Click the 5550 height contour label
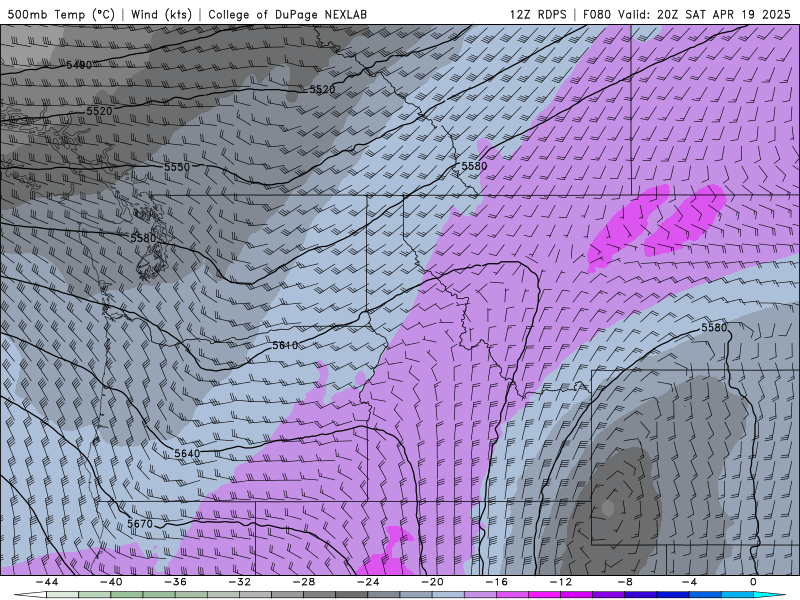The image size is (800, 600). tap(177, 167)
